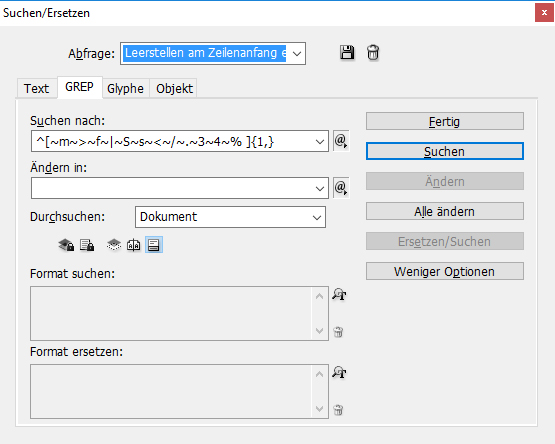This screenshot has height=444, width=555.
Task: Expand Suchen nach history dropdown arrow
Action: pyautogui.click(x=320, y=142)
